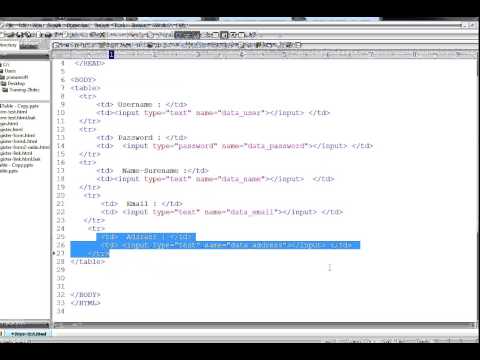This screenshot has width=480, height=360.
Task: Select the Users folder in directory tree
Action: click(x=10, y=71)
